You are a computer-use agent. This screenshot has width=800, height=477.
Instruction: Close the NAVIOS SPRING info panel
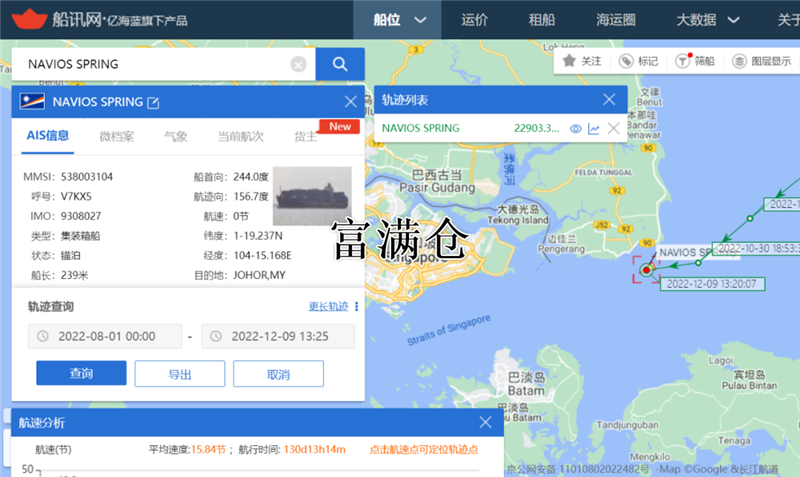coord(351,102)
